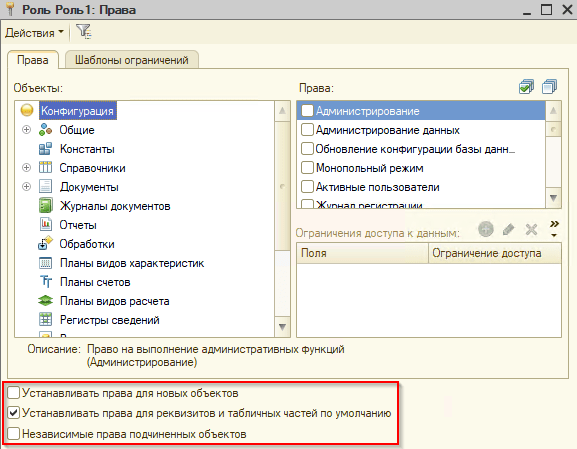The width and height of the screenshot is (577, 449).
Task: Click the edit restriction pencil icon
Action: (x=508, y=229)
